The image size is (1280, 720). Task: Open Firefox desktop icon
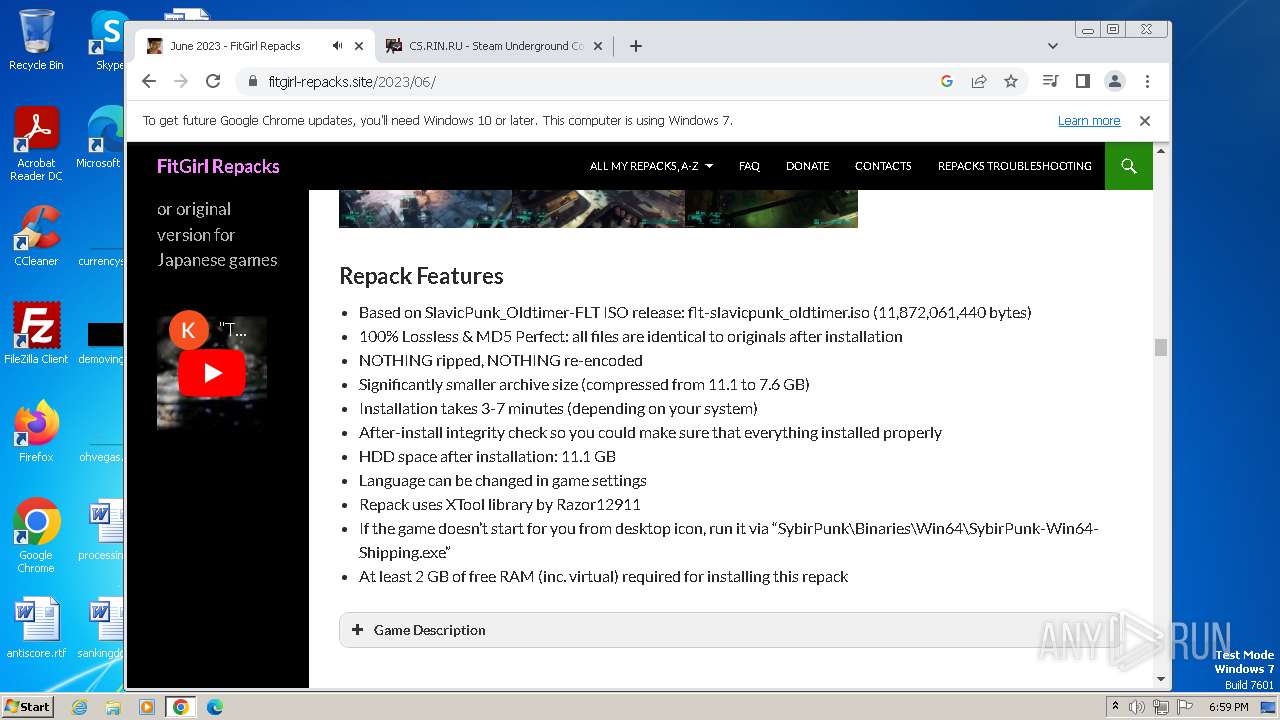(36, 432)
